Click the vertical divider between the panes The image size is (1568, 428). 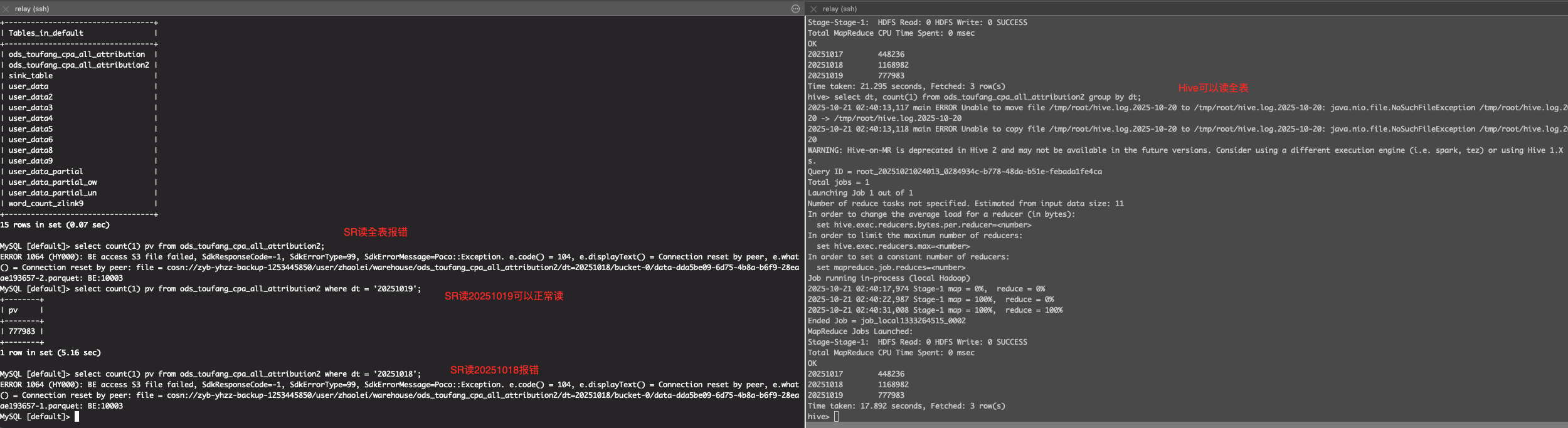click(805, 219)
